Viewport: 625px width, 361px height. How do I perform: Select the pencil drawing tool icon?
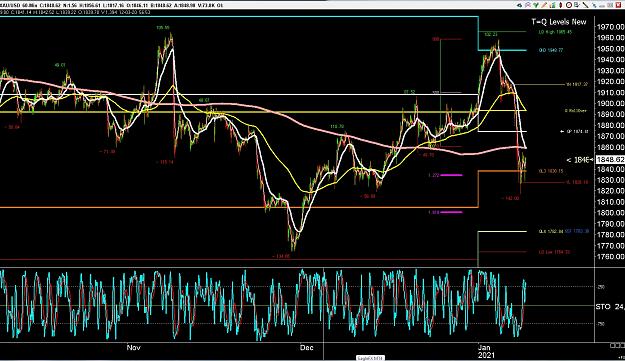click(x=544, y=5)
